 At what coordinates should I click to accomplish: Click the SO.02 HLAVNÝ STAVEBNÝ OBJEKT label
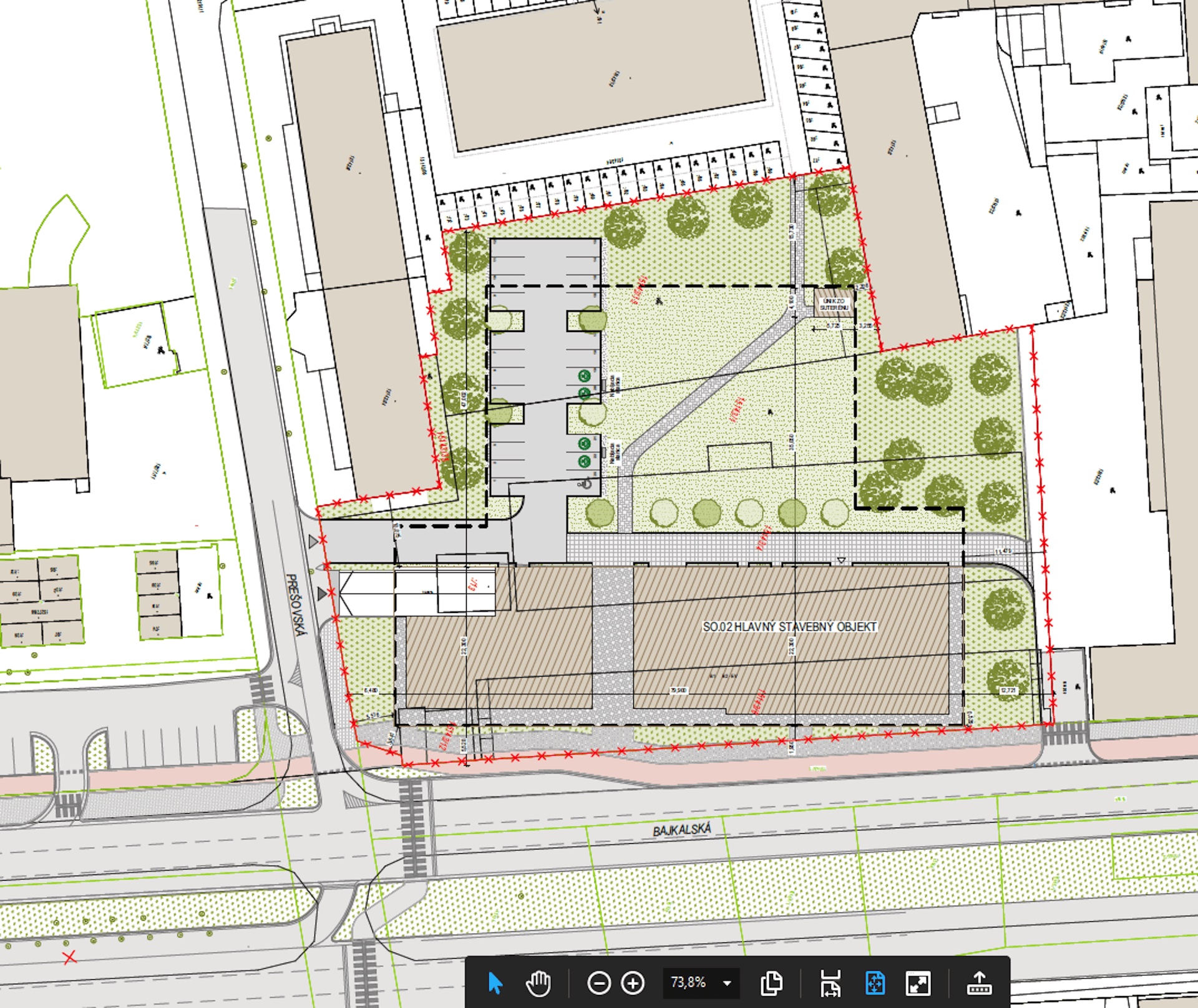790,627
